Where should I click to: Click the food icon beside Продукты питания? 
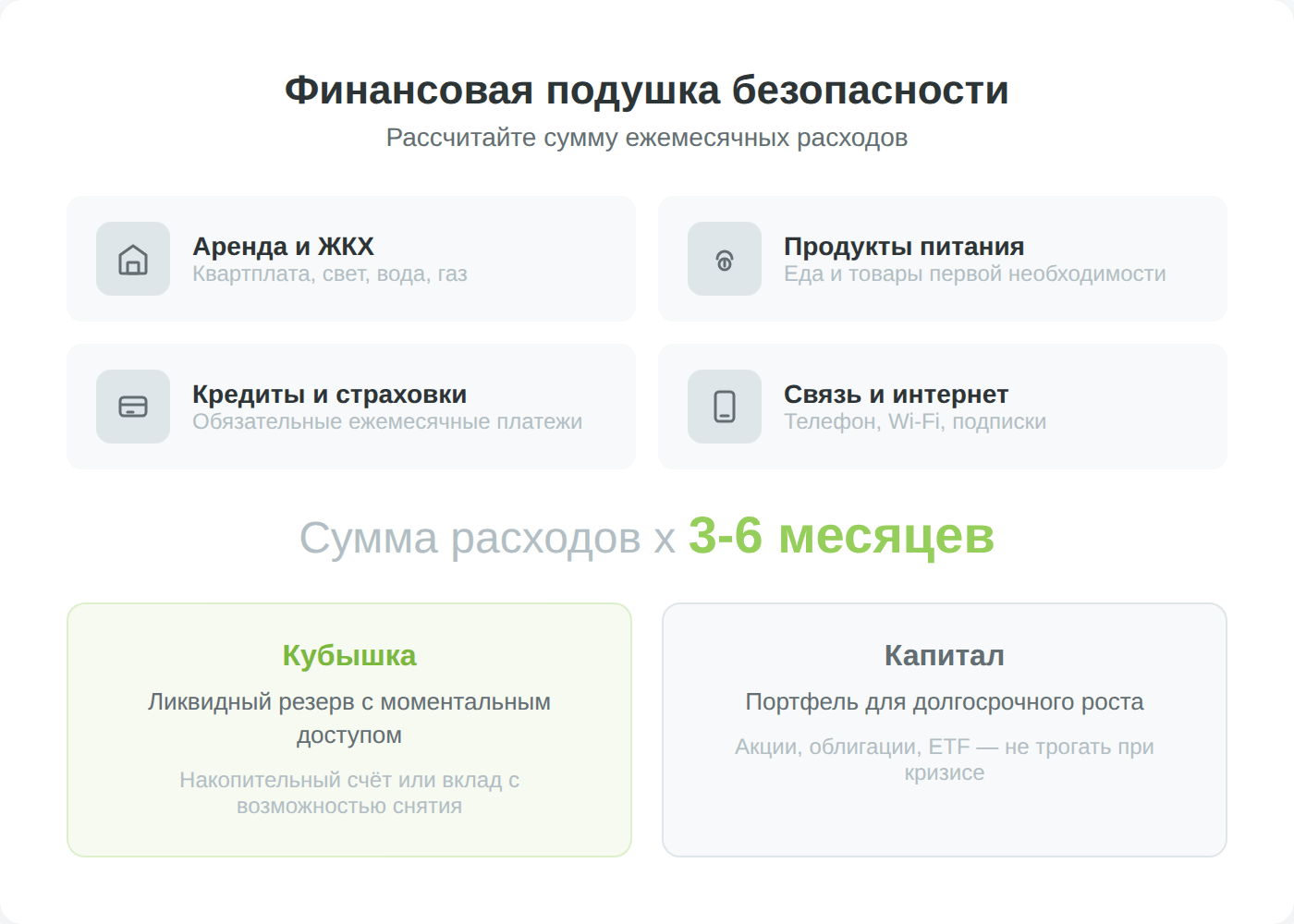(725, 259)
